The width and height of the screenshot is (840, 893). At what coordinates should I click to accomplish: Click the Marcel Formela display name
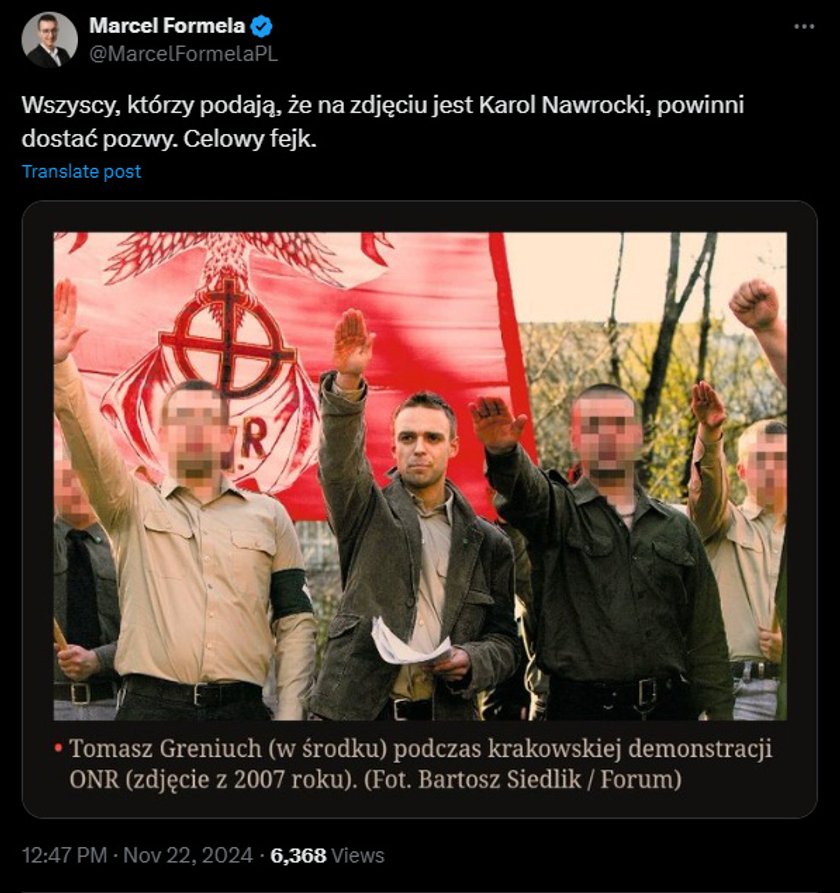point(167,26)
